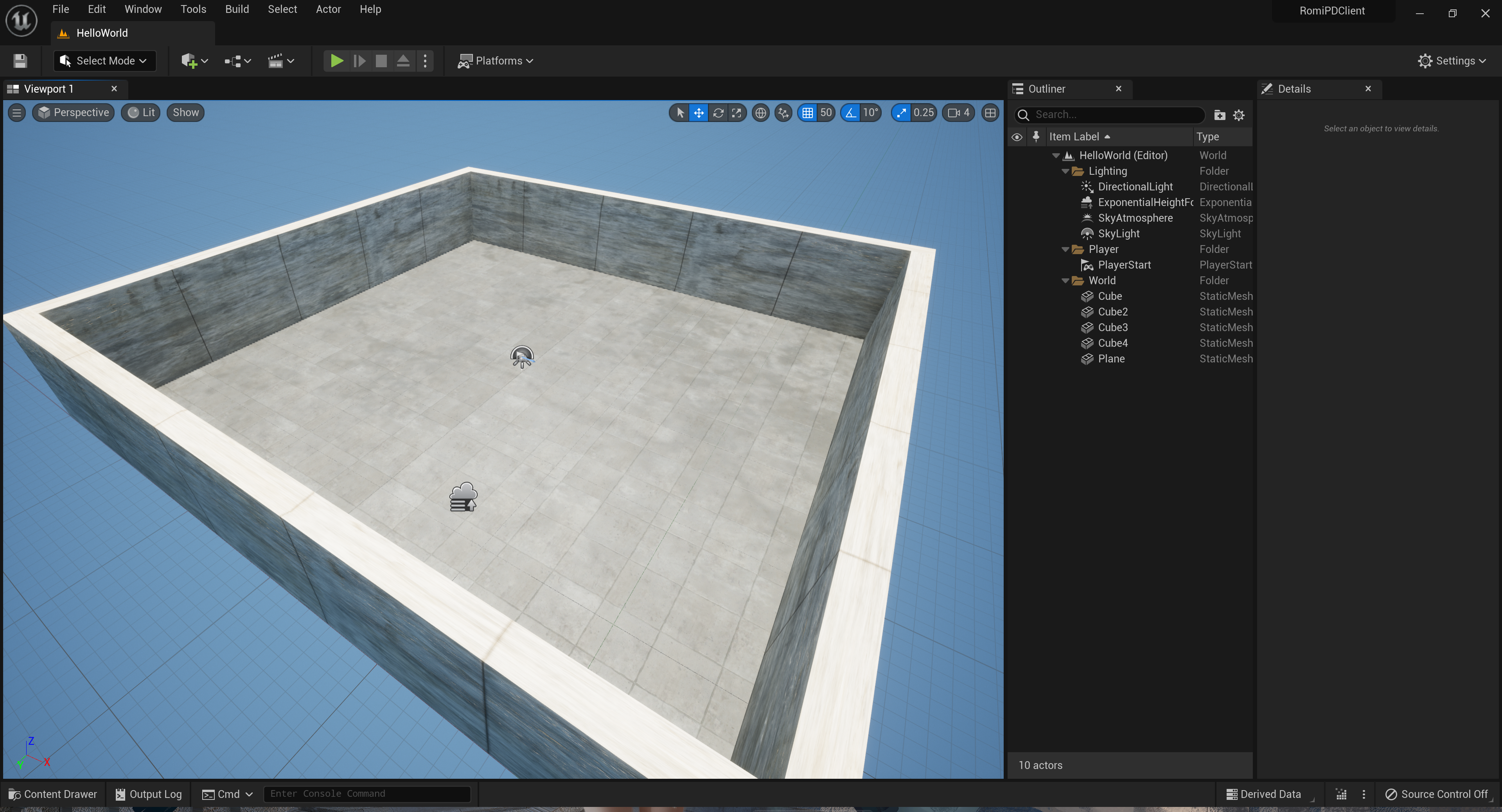The width and height of the screenshot is (1502, 812).
Task: Toggle world/local coordinate space icon
Action: pyautogui.click(x=760, y=113)
